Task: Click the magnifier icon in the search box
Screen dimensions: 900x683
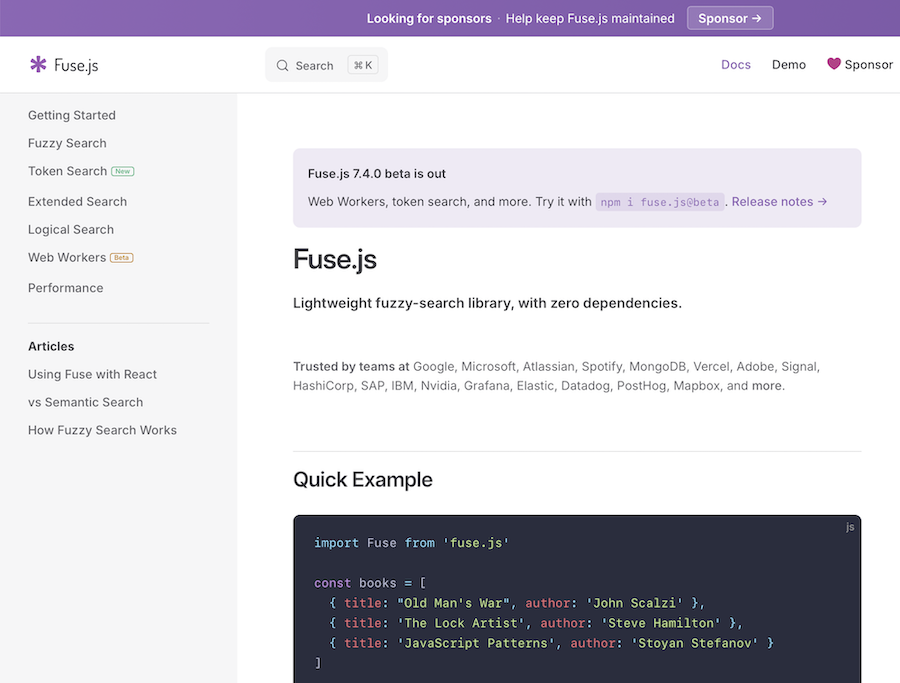Action: pyautogui.click(x=282, y=65)
